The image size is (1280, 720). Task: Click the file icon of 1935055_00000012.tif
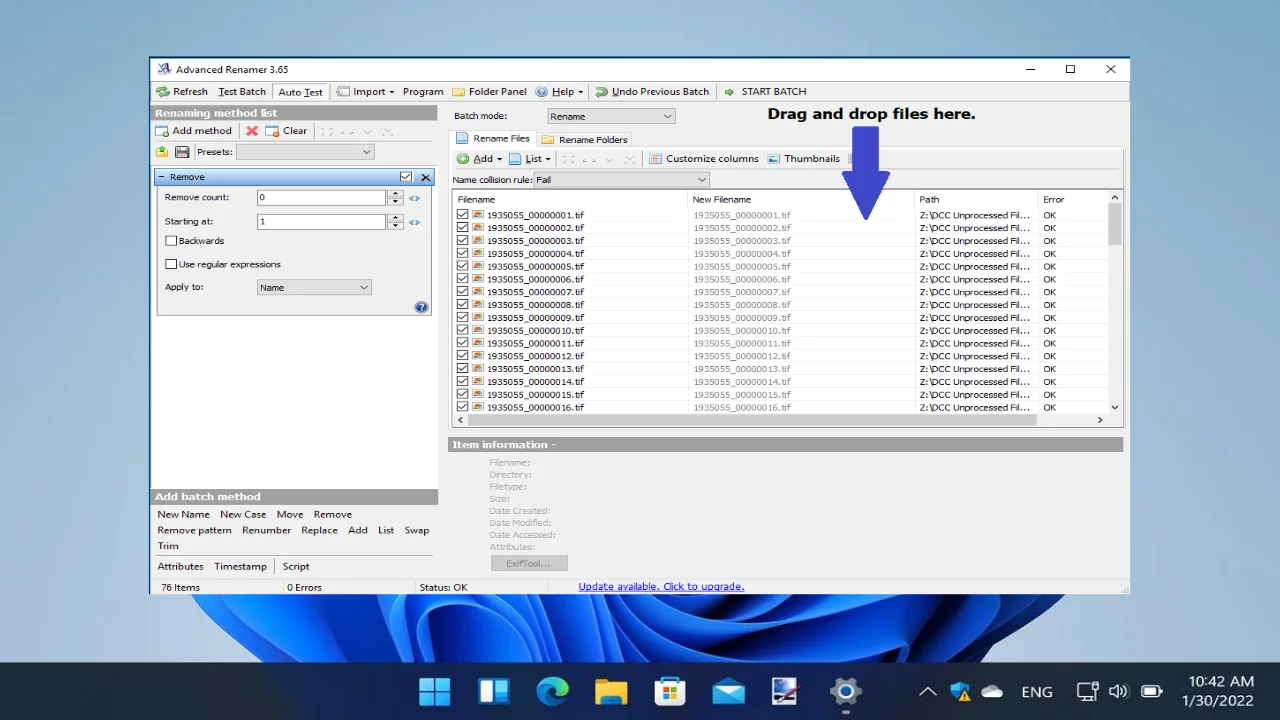(478, 356)
